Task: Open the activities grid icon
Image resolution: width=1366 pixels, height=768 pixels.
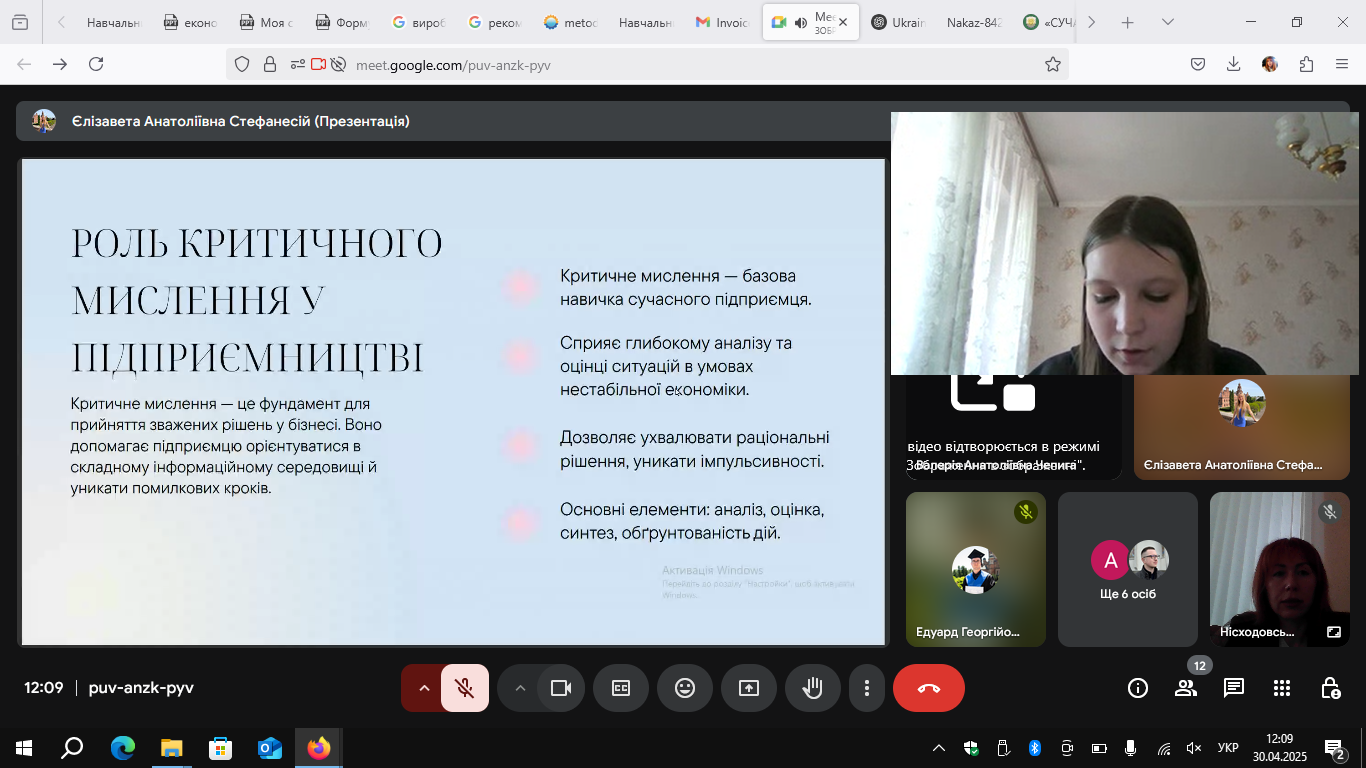Action: (1282, 688)
